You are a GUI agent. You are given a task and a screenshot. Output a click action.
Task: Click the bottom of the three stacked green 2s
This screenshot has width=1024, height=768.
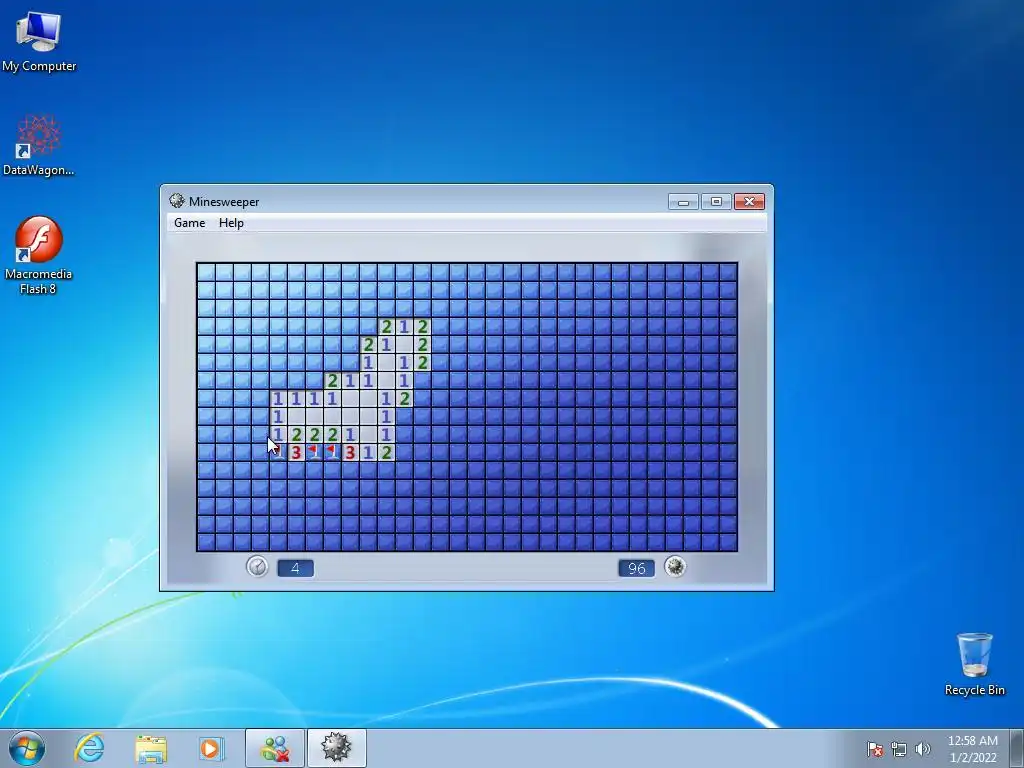click(423, 362)
